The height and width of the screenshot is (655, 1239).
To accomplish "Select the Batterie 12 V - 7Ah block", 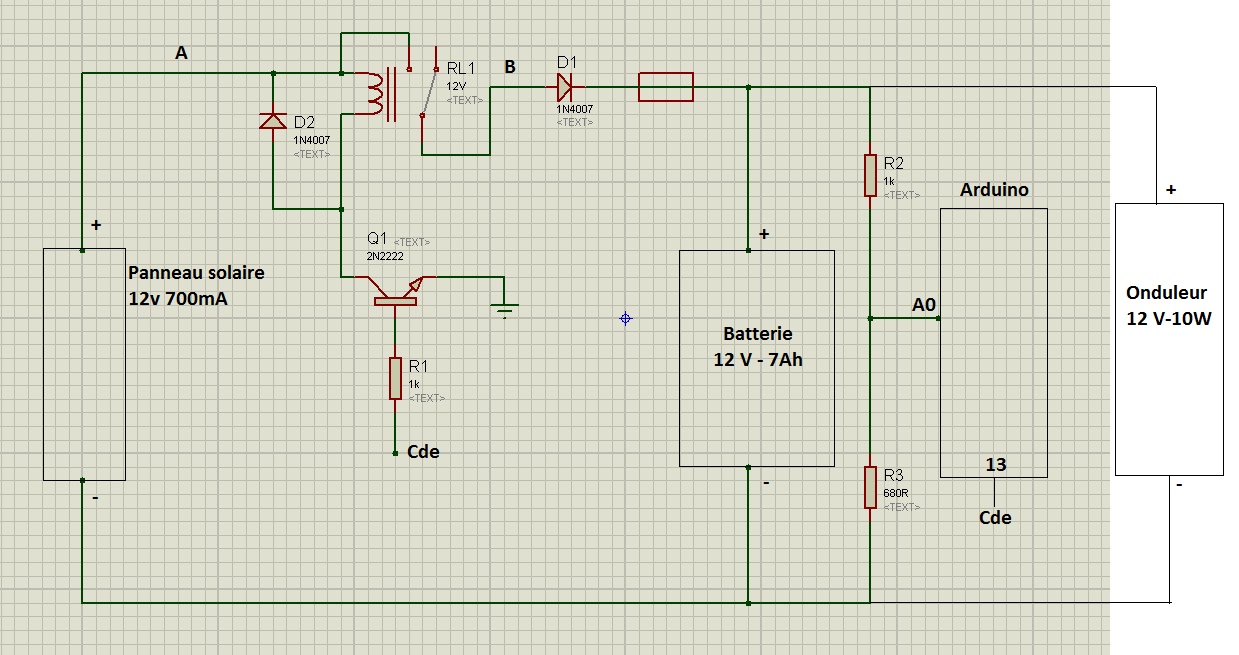I will pyautogui.click(x=757, y=358).
